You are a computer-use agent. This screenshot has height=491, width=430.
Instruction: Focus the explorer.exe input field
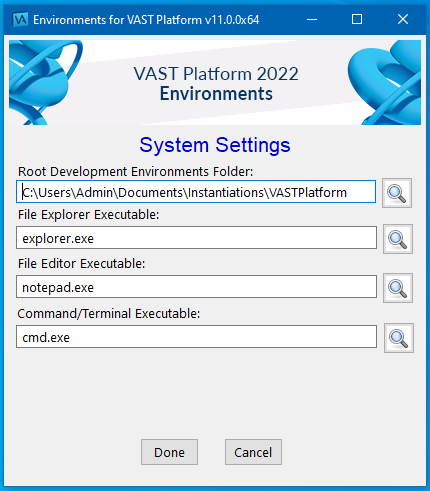pos(196,238)
